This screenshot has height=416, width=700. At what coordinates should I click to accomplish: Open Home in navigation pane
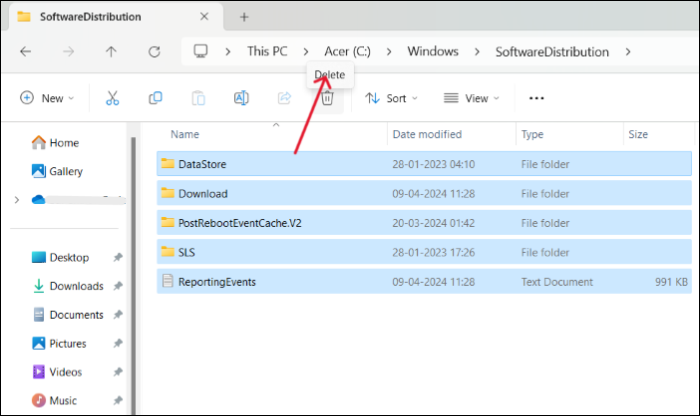(55, 143)
